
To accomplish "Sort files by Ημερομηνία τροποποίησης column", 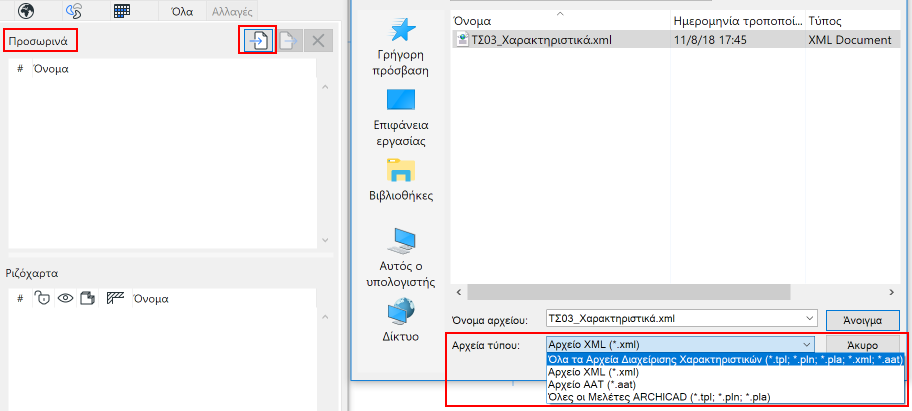I will [x=738, y=22].
